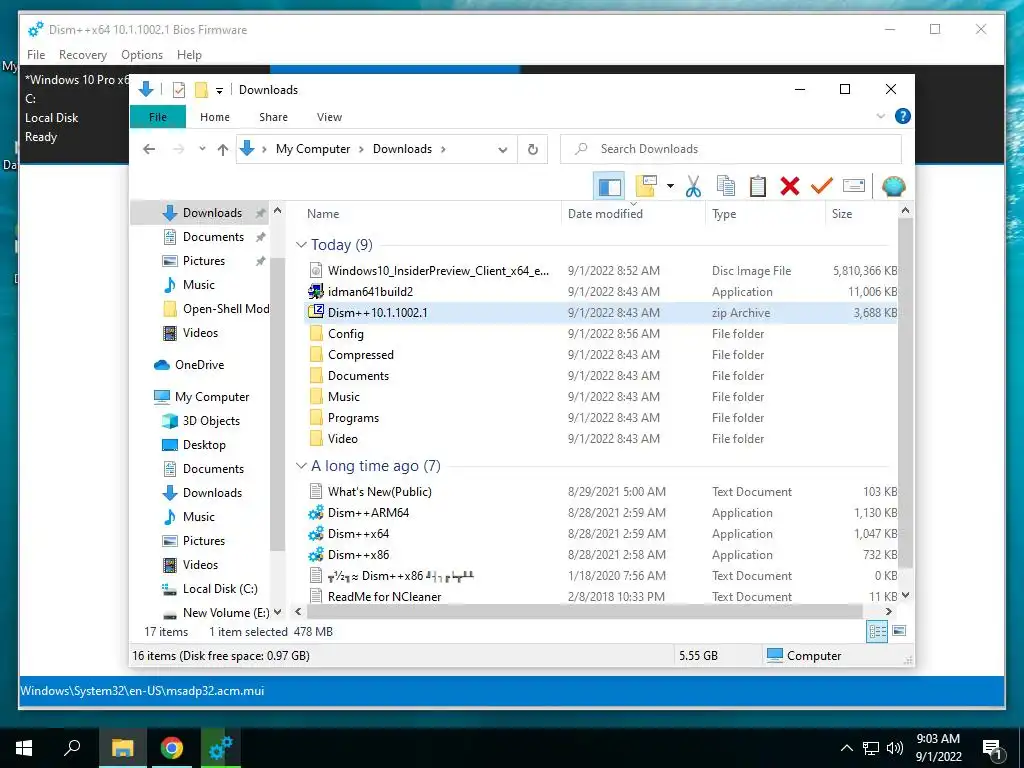This screenshot has height=768, width=1024.
Task: Click the horizontal scrollbar of file list
Action: 584,612
